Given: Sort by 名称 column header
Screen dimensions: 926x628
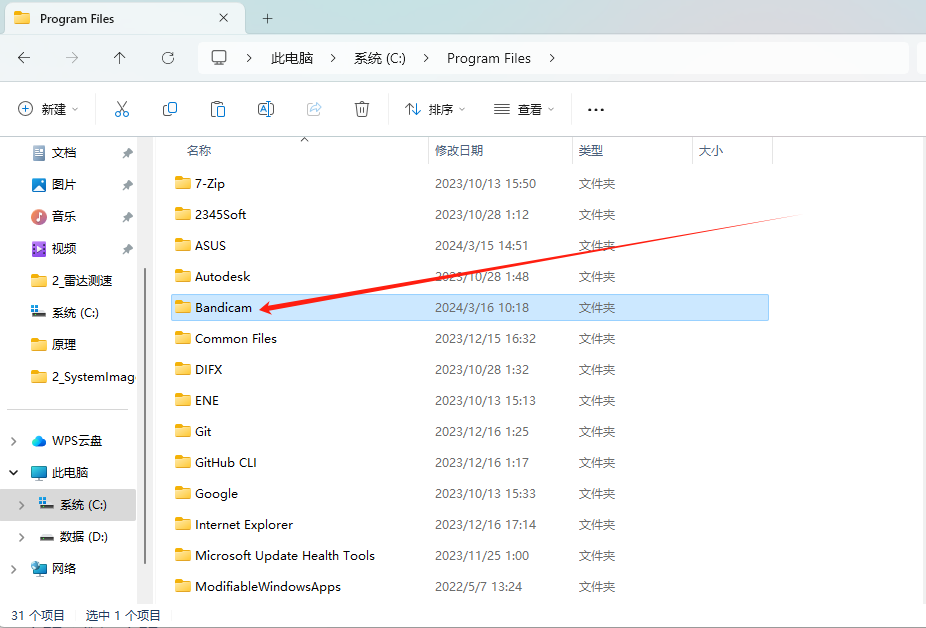Looking at the screenshot, I should click(199, 151).
